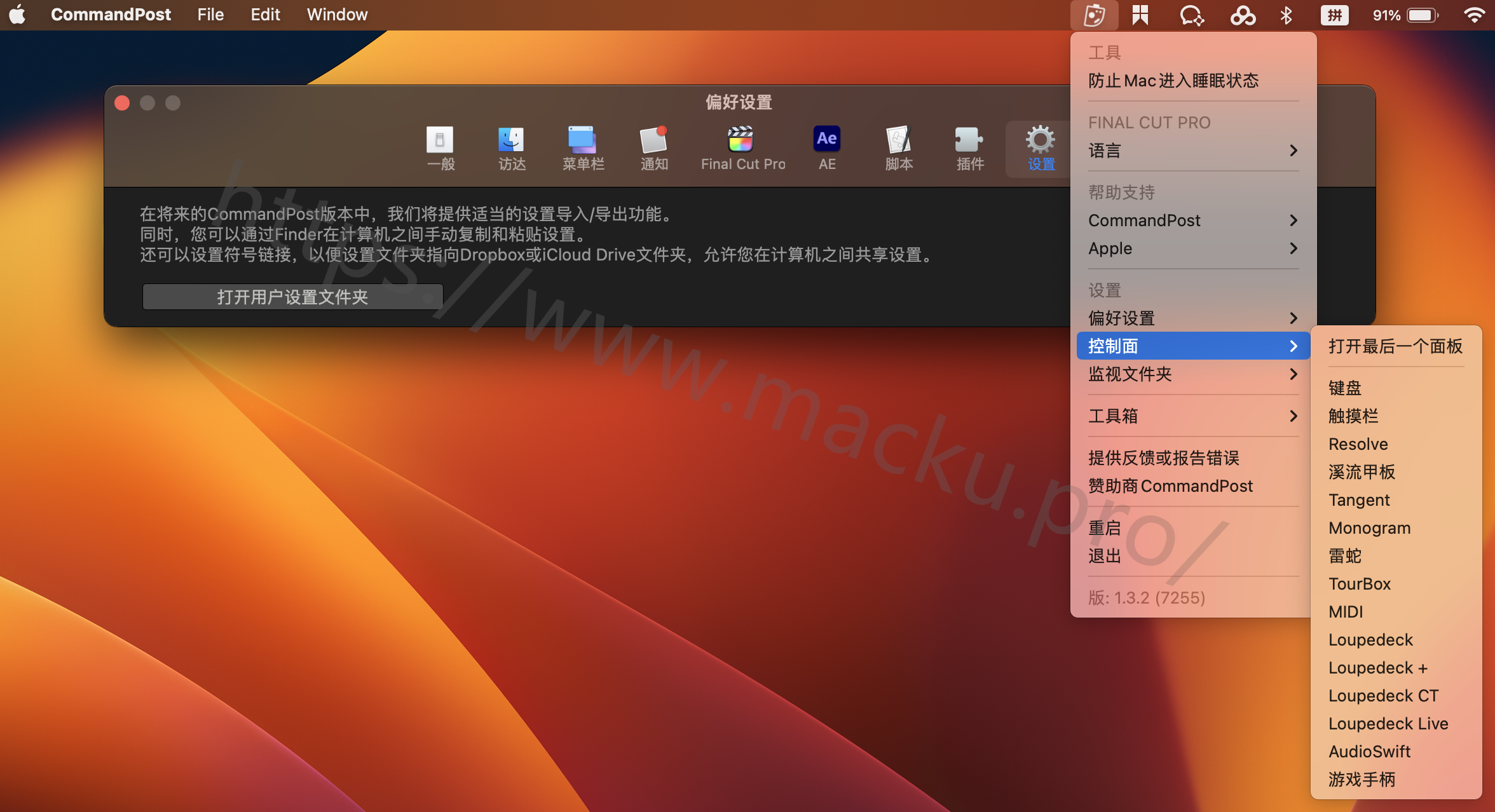Open the File menu
Screen dimensions: 1495x812
210,15
